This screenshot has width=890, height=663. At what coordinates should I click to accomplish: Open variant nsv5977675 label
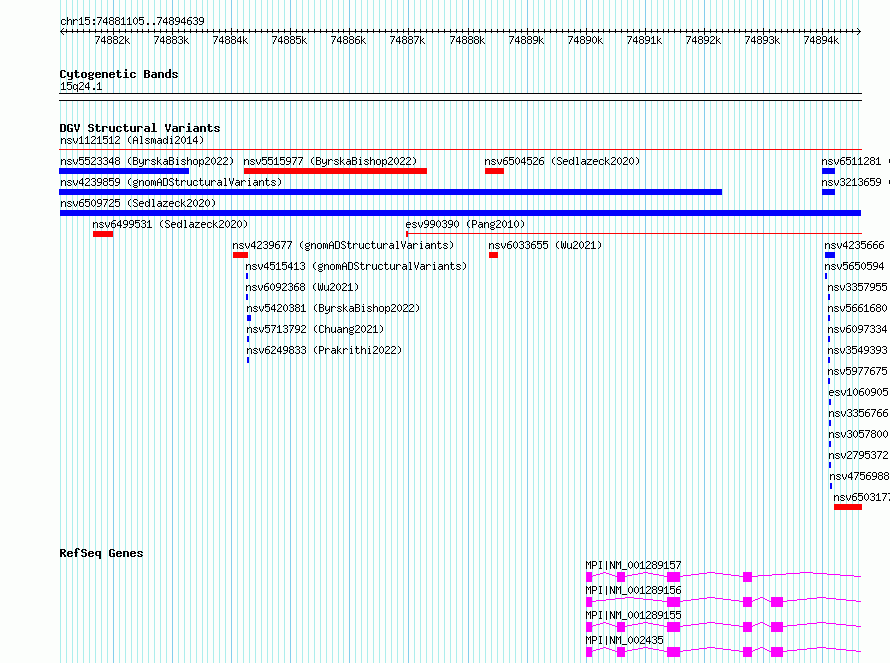click(857, 371)
